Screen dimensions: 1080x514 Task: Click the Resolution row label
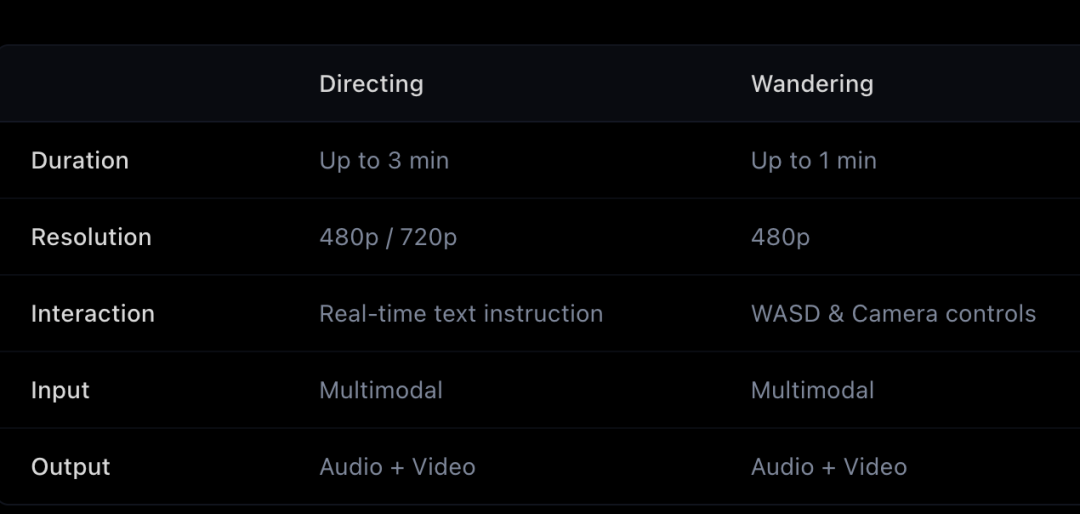(x=91, y=237)
